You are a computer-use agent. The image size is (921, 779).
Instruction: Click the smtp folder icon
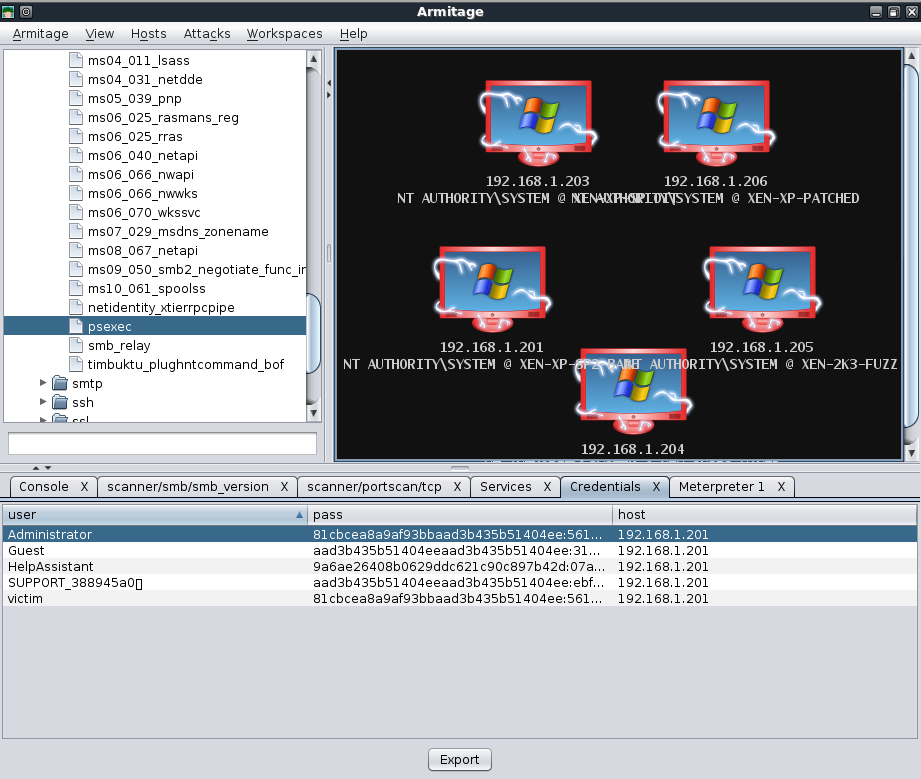click(x=60, y=384)
